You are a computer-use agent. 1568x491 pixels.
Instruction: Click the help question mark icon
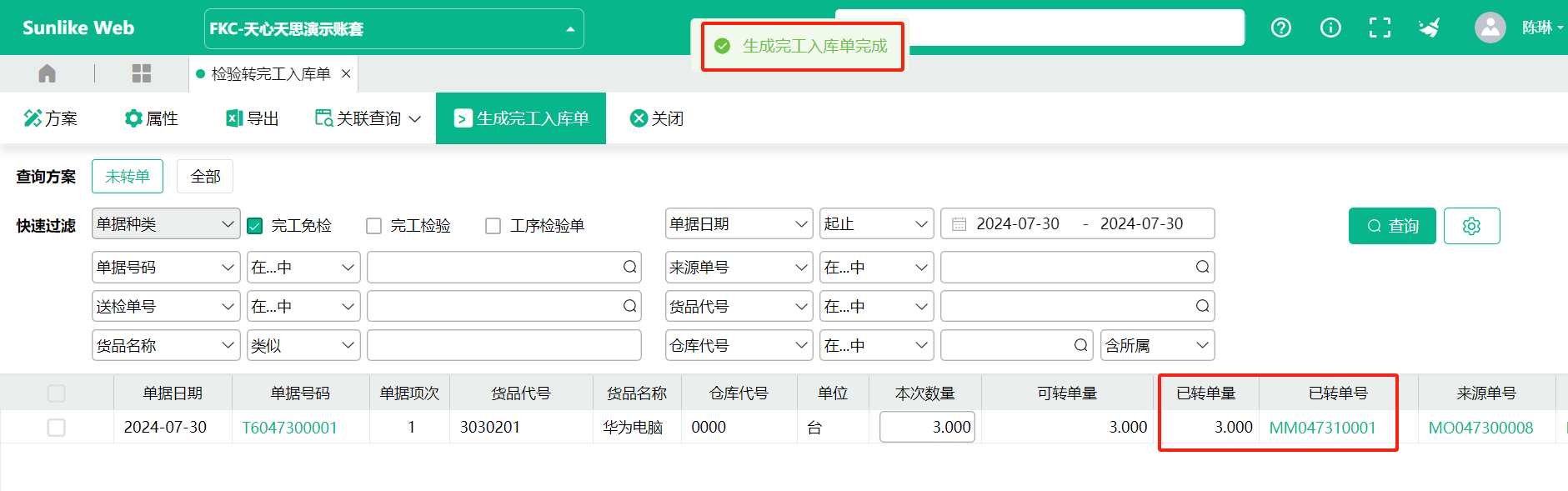[x=1280, y=28]
